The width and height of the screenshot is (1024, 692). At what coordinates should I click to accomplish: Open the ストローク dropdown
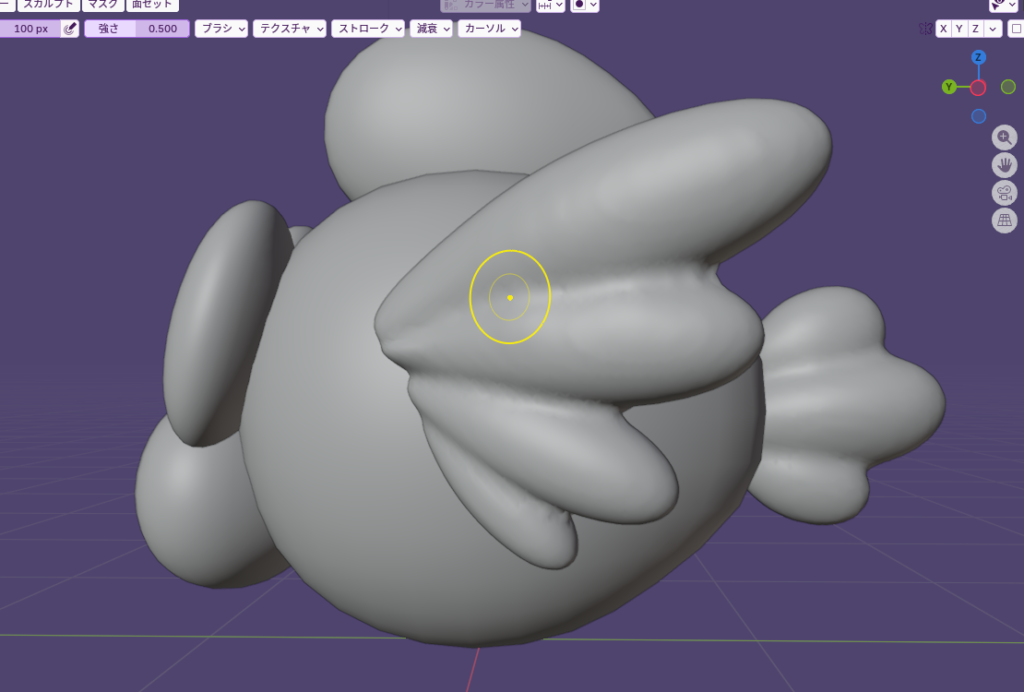coord(367,29)
